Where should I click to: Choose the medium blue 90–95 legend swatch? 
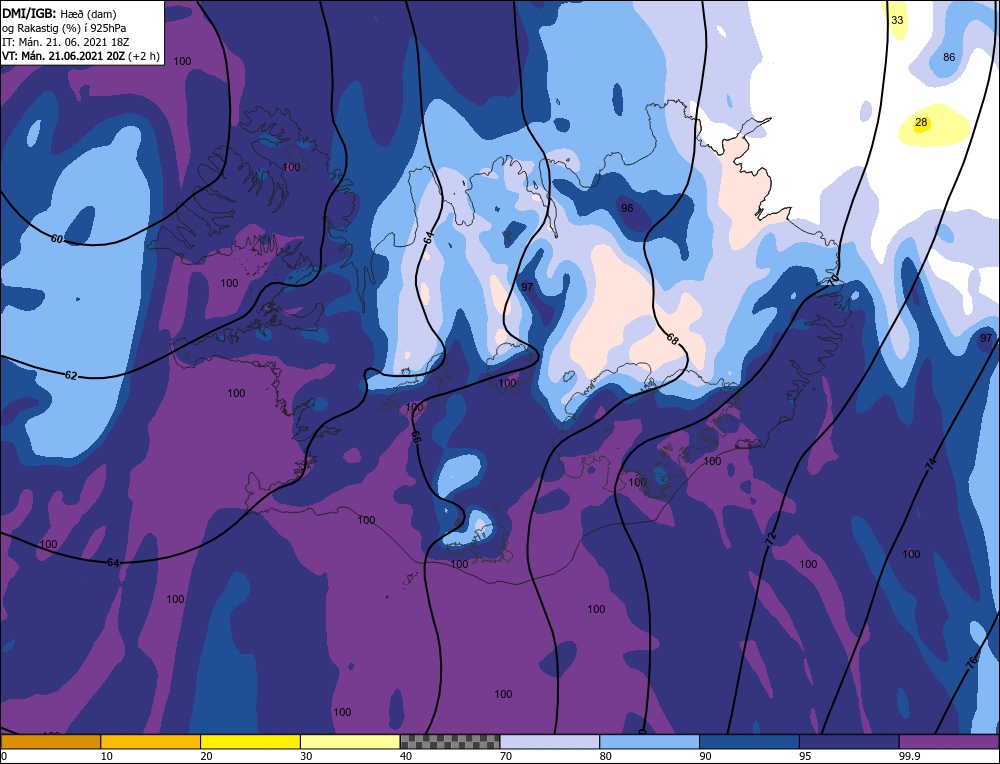[x=749, y=741]
